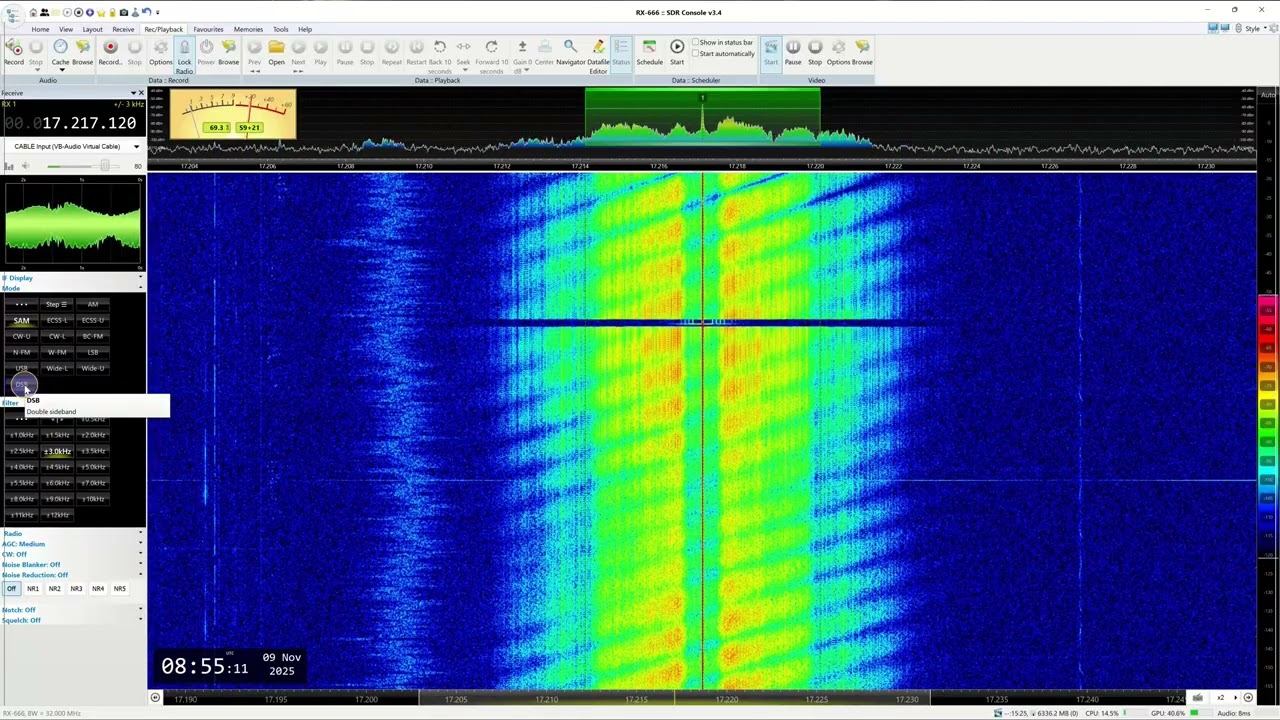
Task: Open the recording Schedule
Action: [x=649, y=52]
